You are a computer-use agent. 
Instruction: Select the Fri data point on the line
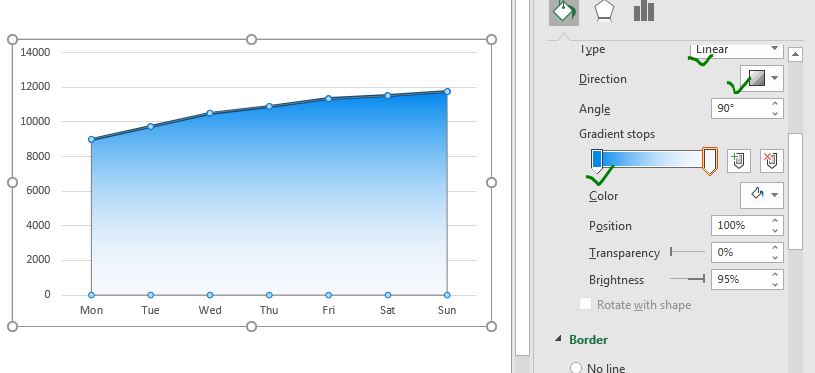328,98
